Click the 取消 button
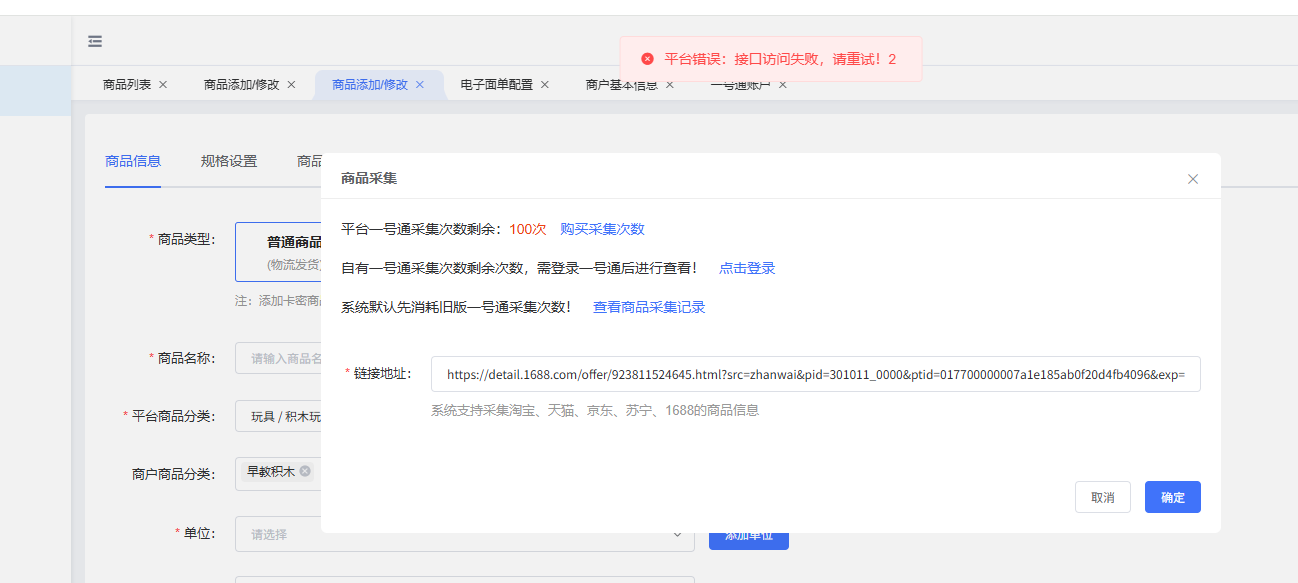Image resolution: width=1298 pixels, height=583 pixels. pos(1102,497)
